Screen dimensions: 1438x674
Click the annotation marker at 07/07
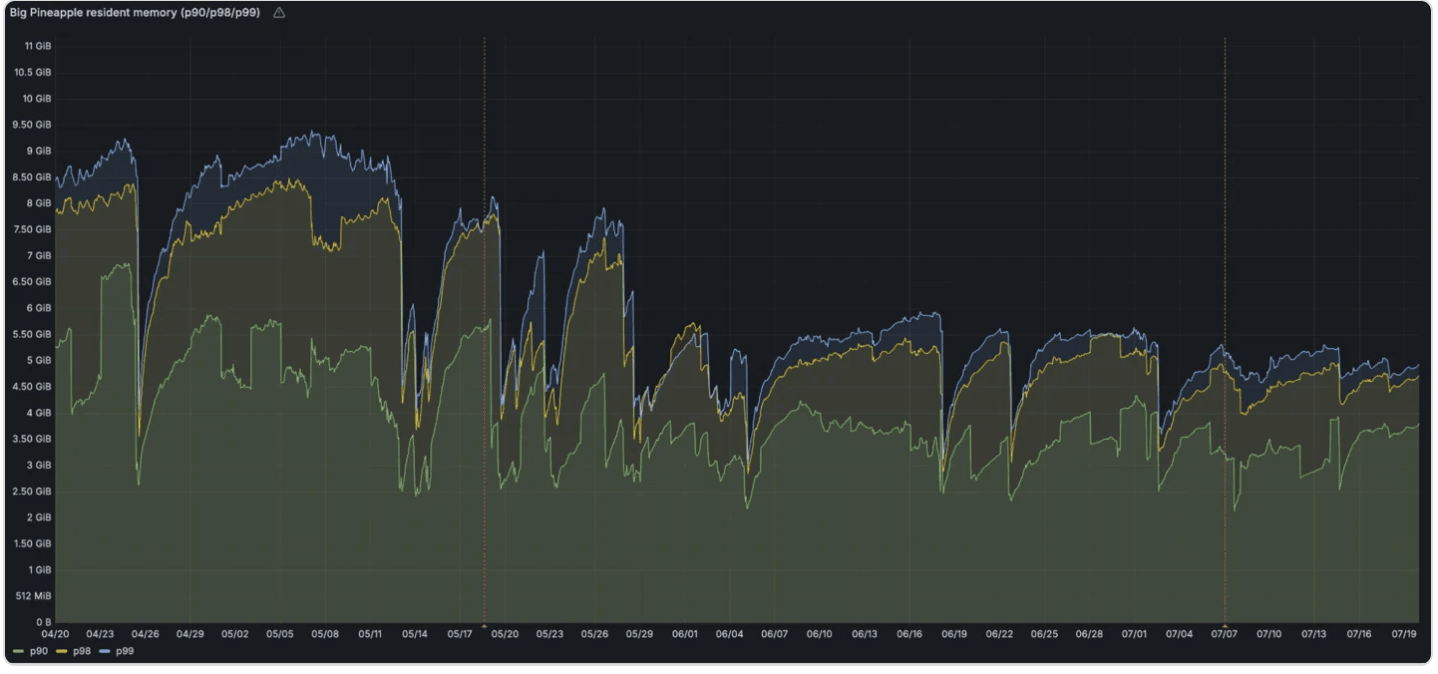point(1225,624)
